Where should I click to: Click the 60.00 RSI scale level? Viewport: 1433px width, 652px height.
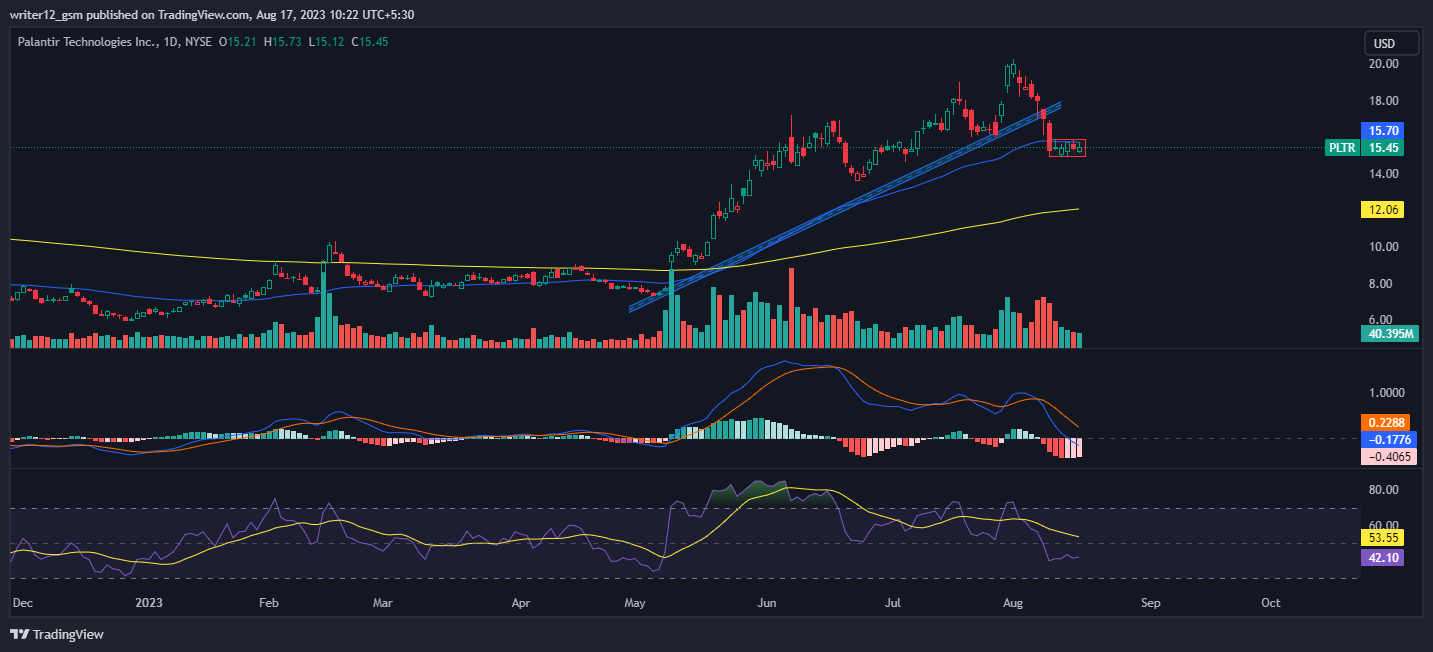pyautogui.click(x=1384, y=525)
